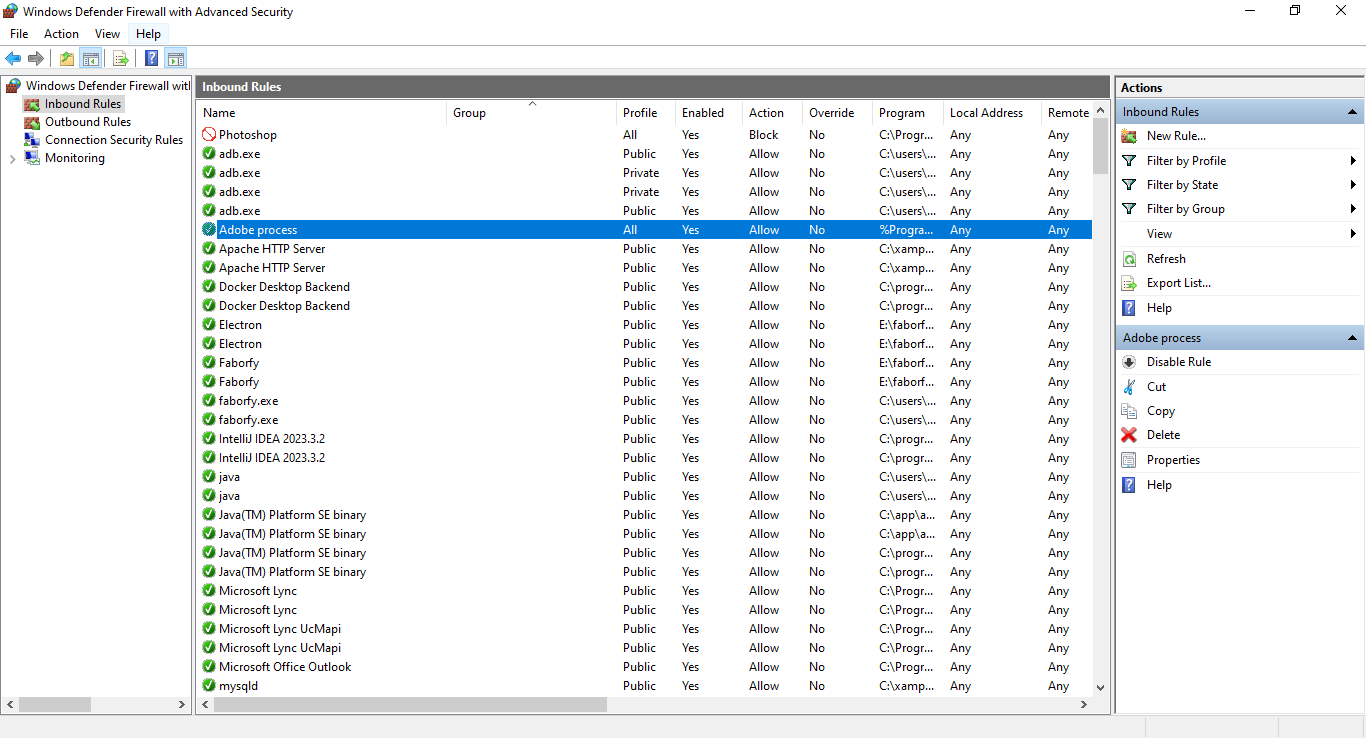Screen dimensions: 1366x738
Task: Open Help under Adobe process section
Action: pyautogui.click(x=1159, y=485)
